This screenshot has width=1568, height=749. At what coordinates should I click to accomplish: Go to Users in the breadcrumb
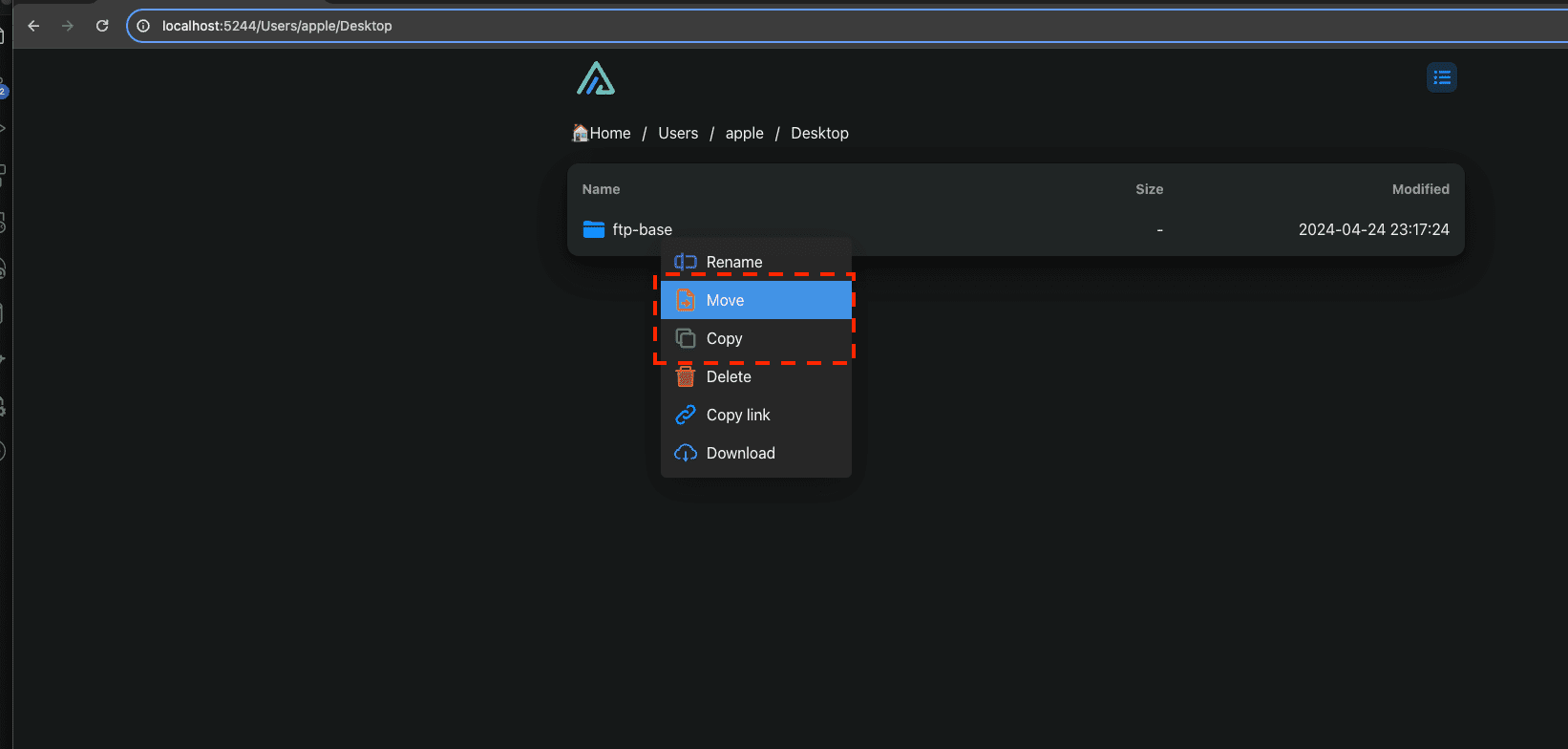[x=678, y=133]
